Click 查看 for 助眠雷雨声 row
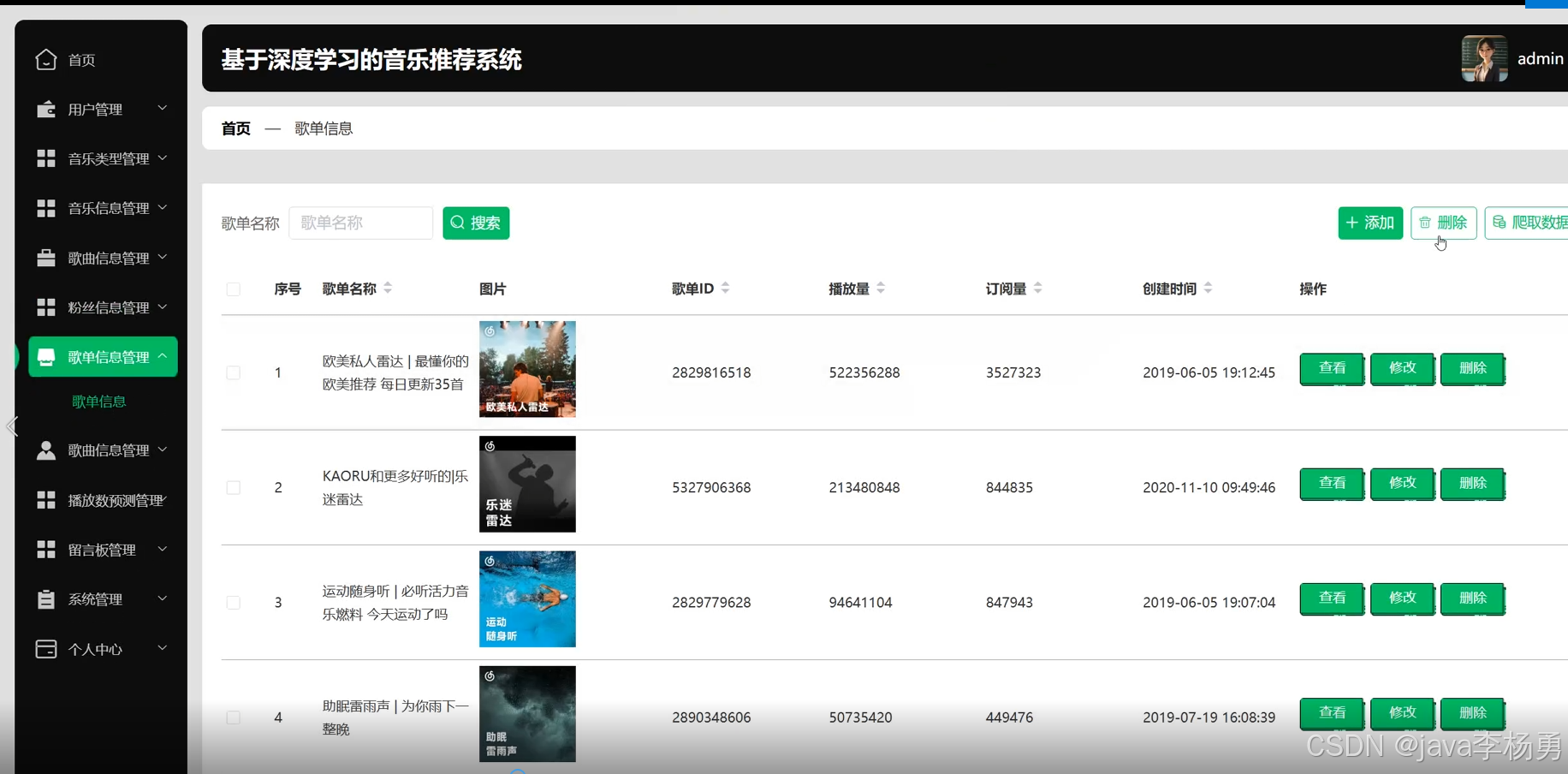The width and height of the screenshot is (1568, 774). point(1332,712)
